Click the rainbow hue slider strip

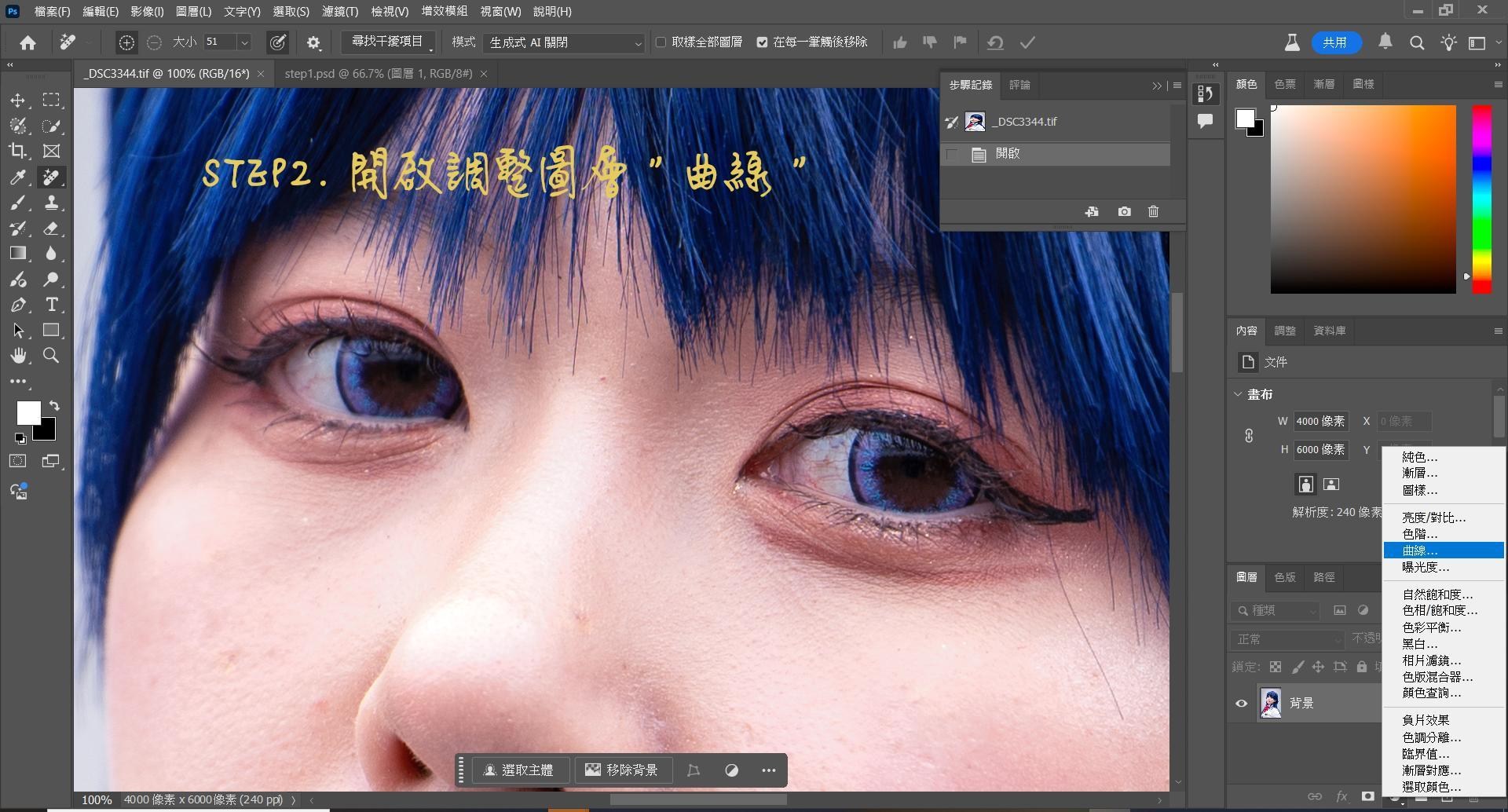(1481, 199)
